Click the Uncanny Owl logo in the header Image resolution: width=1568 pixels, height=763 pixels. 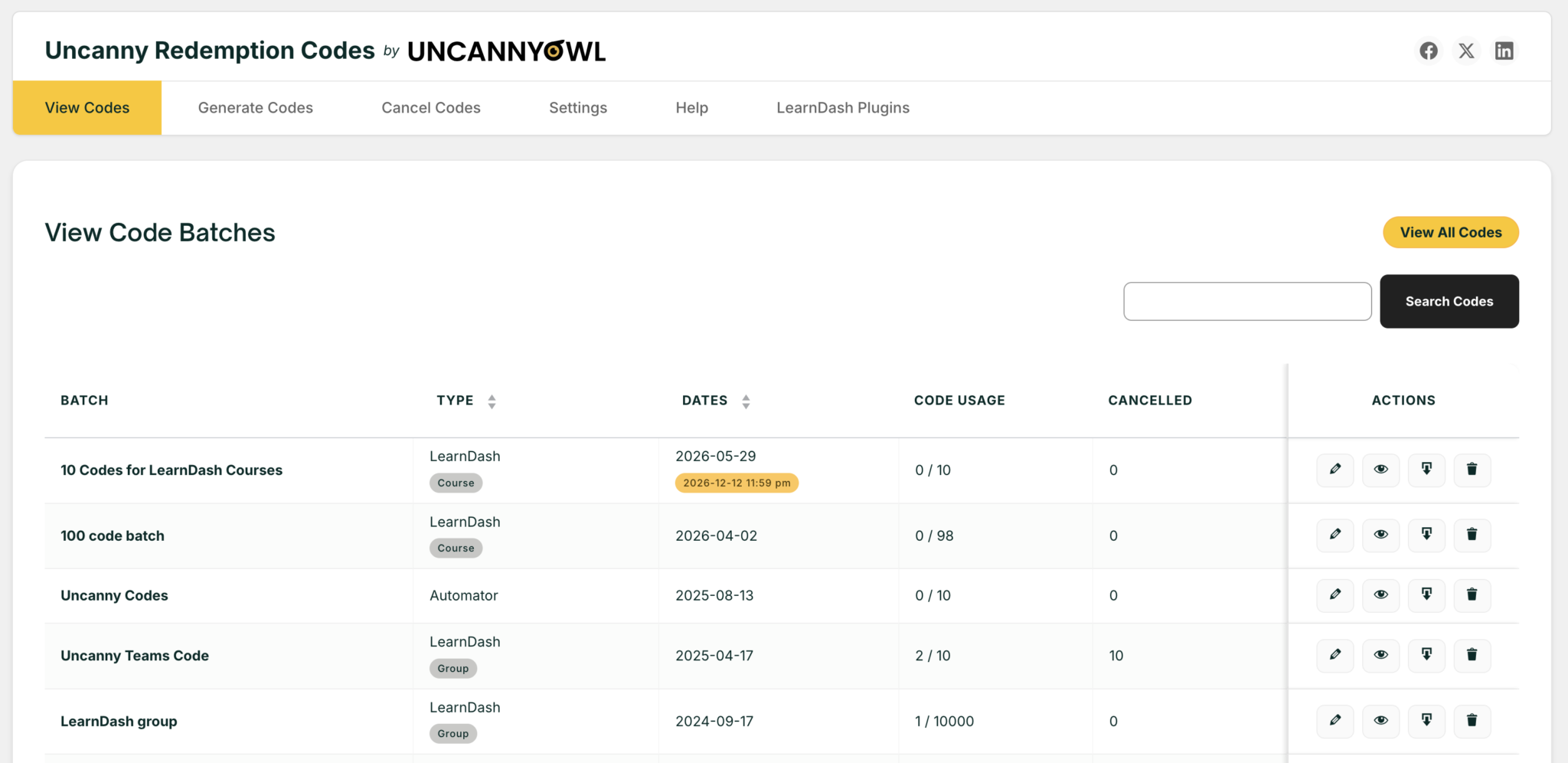[506, 51]
